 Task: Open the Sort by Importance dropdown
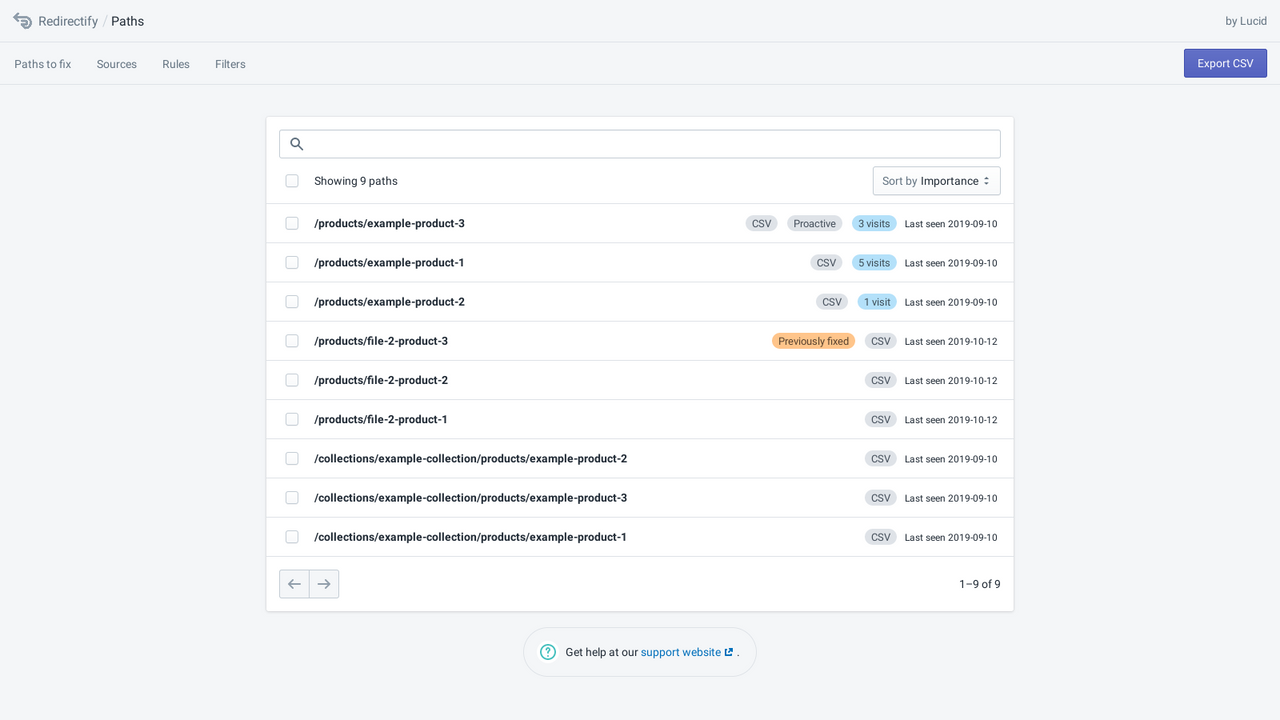[x=936, y=181]
